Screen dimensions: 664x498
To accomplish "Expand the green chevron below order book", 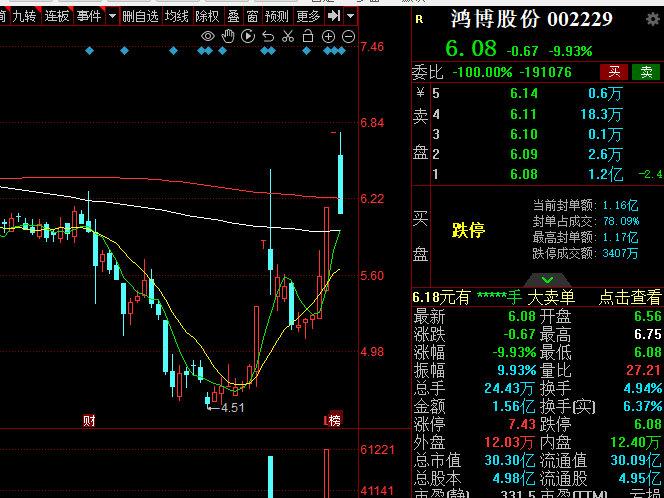I will click(547, 280).
